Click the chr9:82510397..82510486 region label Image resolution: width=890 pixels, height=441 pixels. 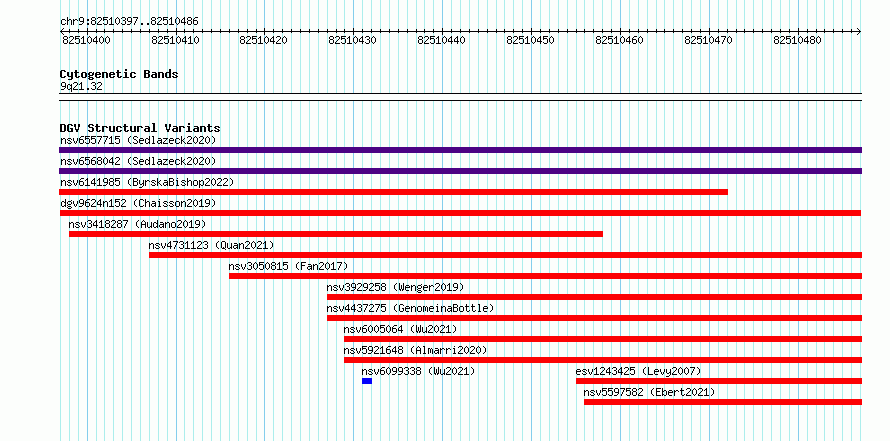[129, 22]
